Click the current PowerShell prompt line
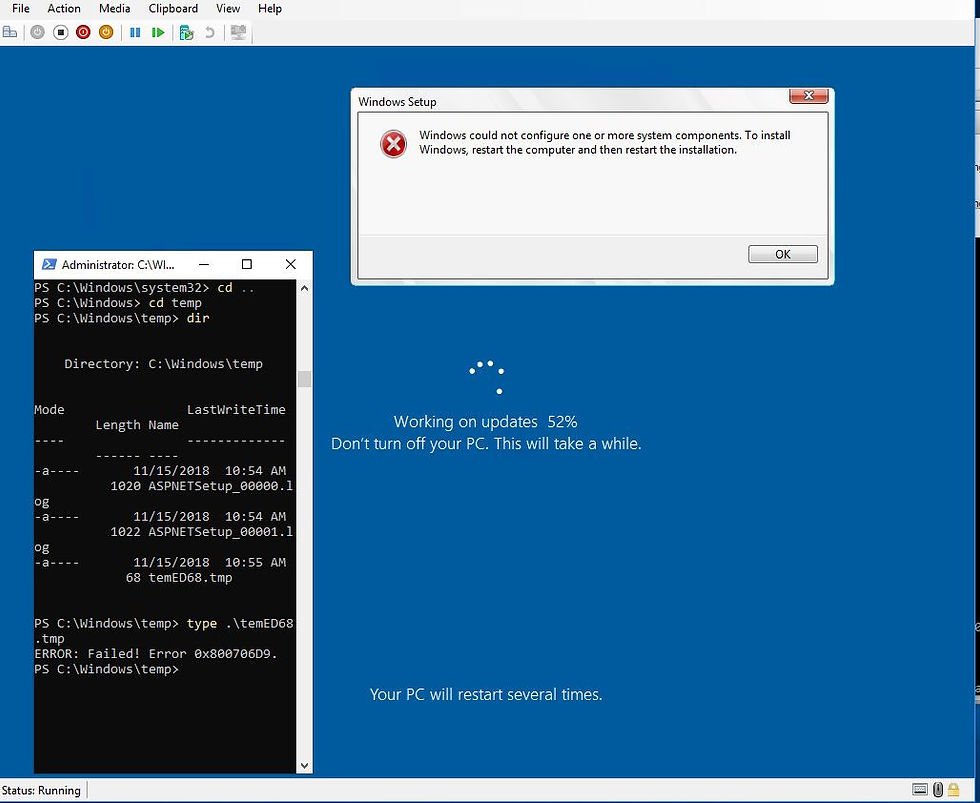 pyautogui.click(x=106, y=669)
